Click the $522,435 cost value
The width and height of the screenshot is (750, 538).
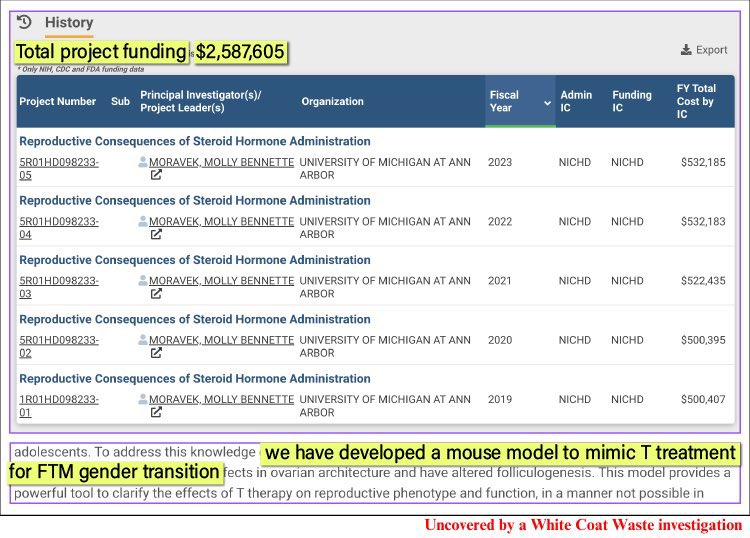pyautogui.click(x=703, y=281)
